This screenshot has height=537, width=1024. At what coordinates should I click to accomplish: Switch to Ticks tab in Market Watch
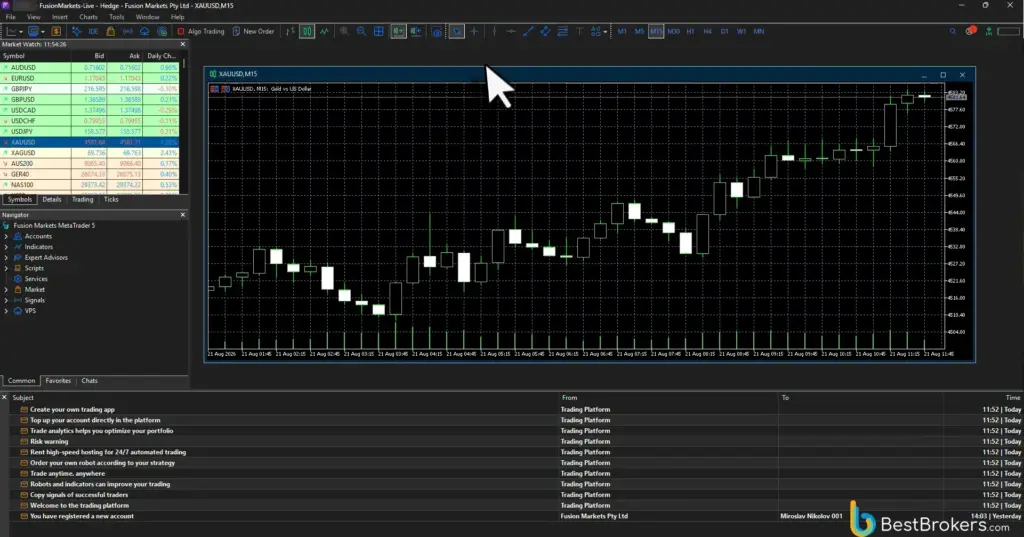(x=111, y=199)
